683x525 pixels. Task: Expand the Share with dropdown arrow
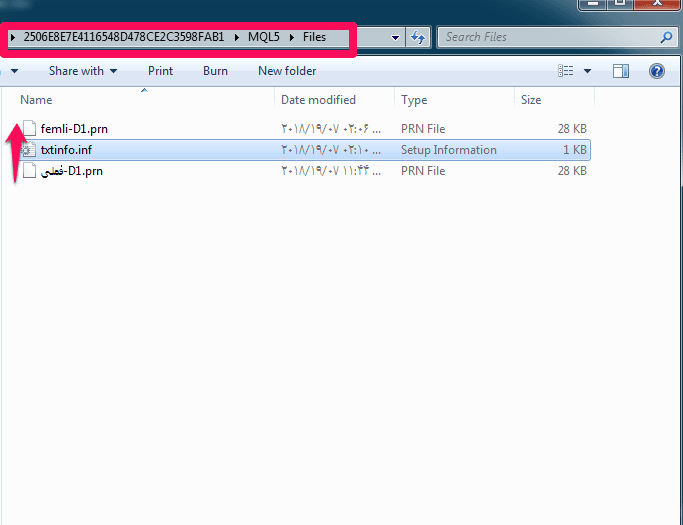pyautogui.click(x=114, y=71)
